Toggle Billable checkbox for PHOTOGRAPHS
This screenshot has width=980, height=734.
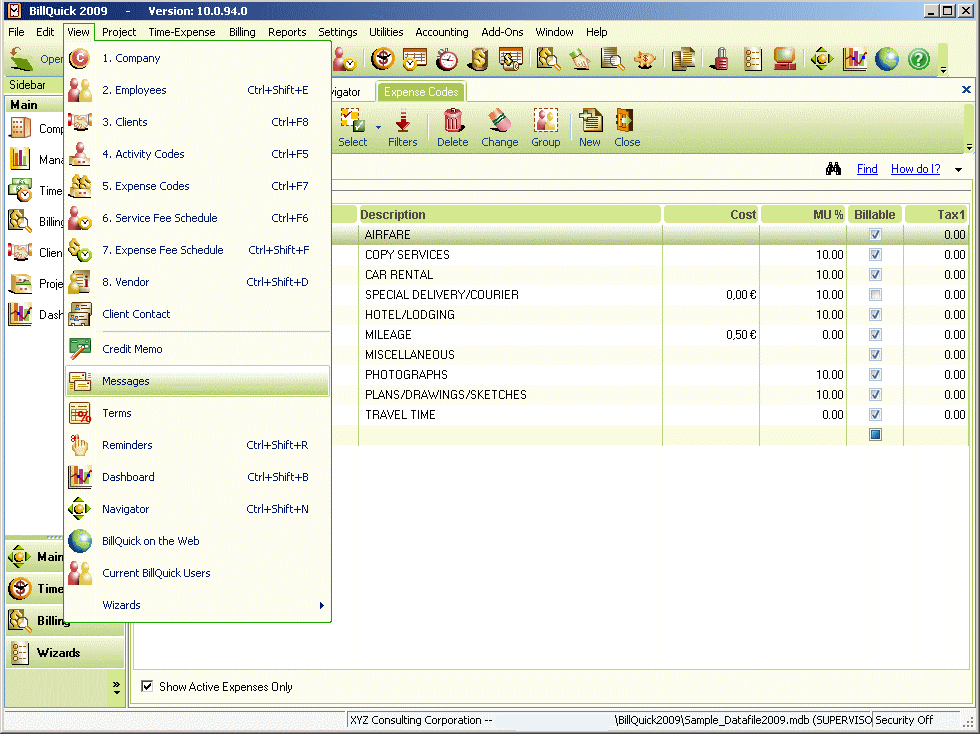(x=875, y=375)
